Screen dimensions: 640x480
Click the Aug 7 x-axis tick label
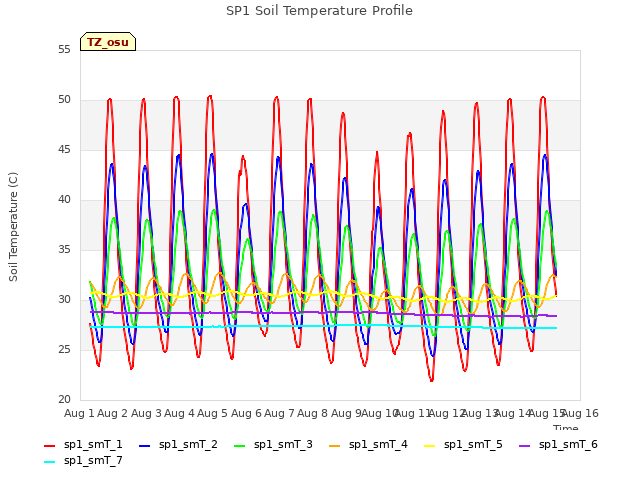279,413
